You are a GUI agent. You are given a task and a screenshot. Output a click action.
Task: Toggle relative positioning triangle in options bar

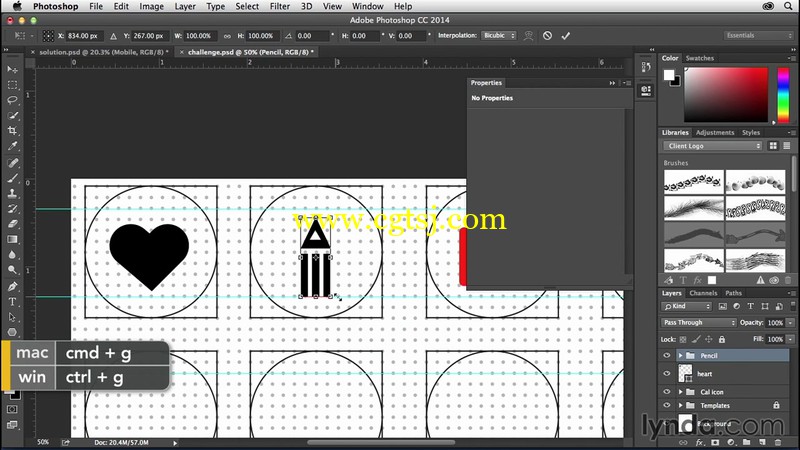coord(113,36)
